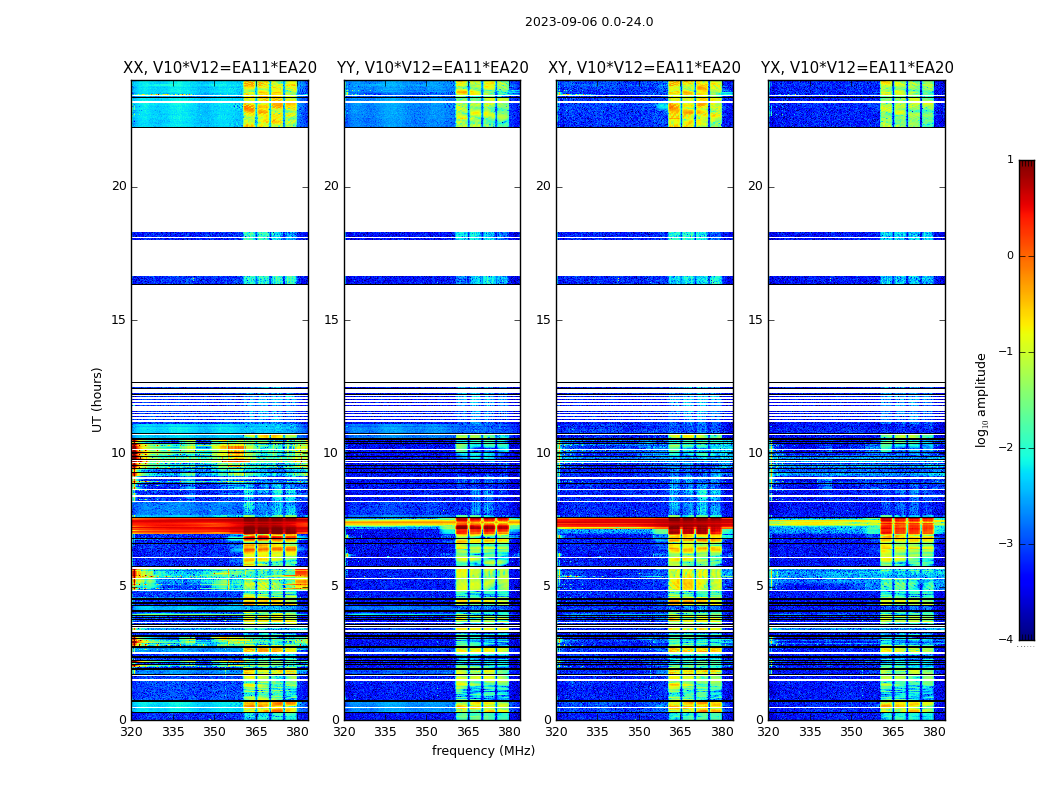Select the frequency (MHz) axis label

(x=483, y=751)
